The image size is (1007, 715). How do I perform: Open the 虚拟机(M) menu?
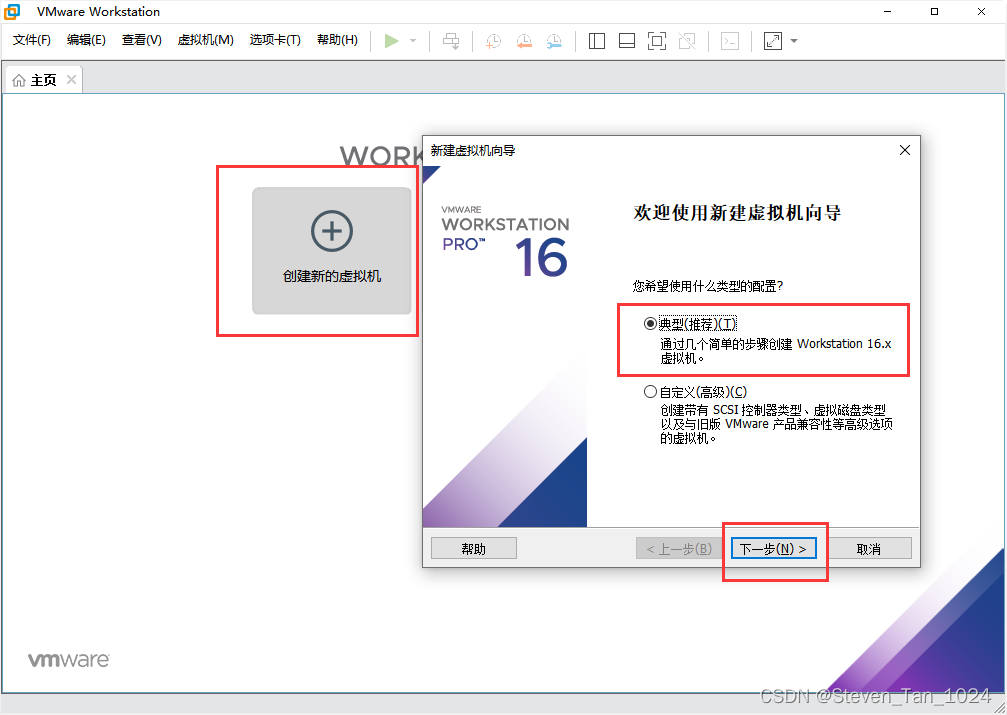[x=206, y=40]
